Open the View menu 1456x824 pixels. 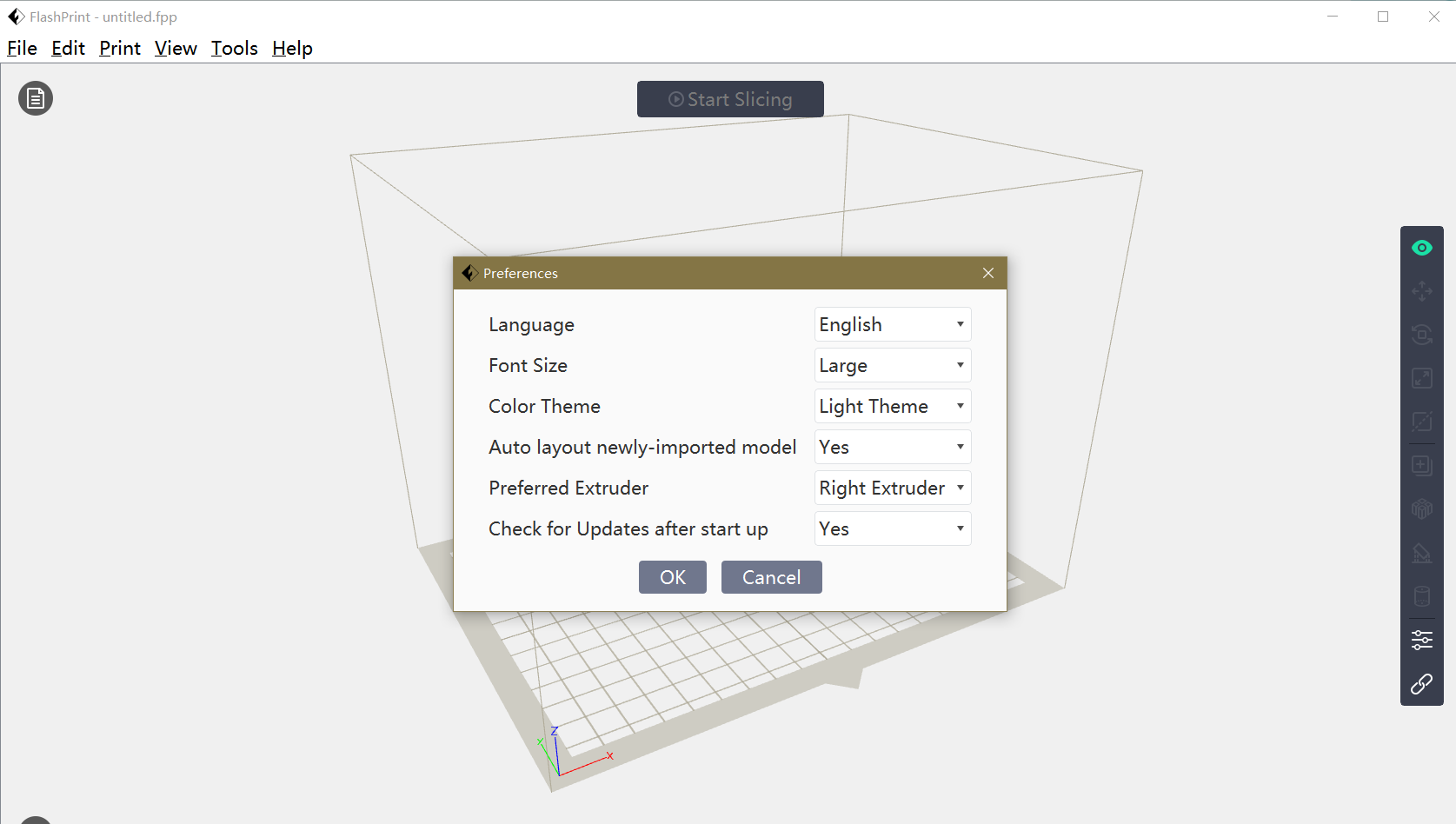[x=176, y=48]
